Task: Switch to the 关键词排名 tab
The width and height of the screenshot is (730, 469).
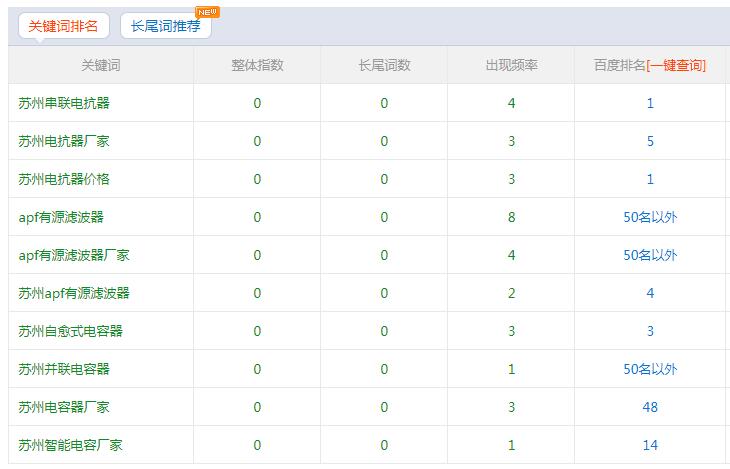Action: (63, 26)
